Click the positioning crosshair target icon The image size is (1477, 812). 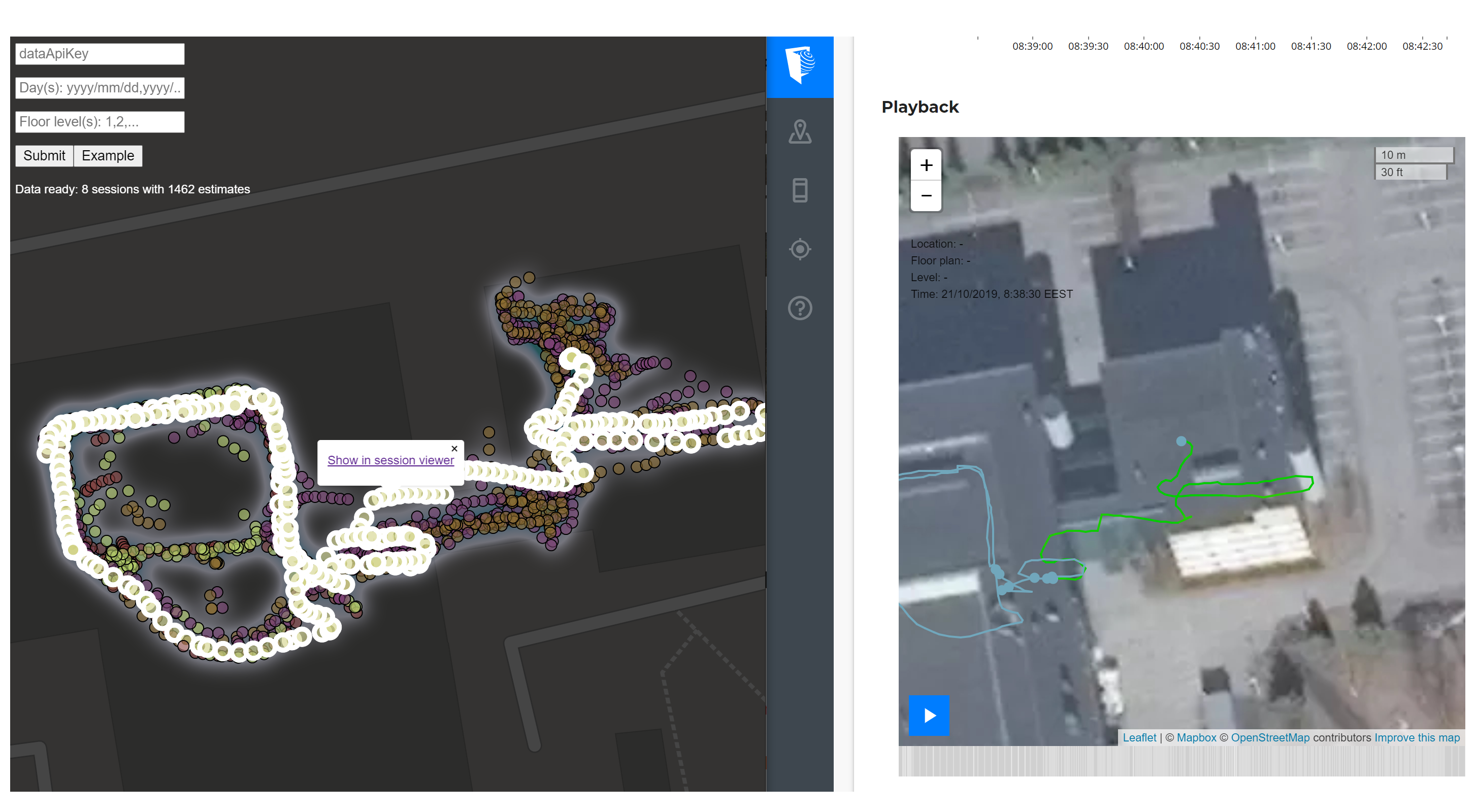[x=799, y=249]
